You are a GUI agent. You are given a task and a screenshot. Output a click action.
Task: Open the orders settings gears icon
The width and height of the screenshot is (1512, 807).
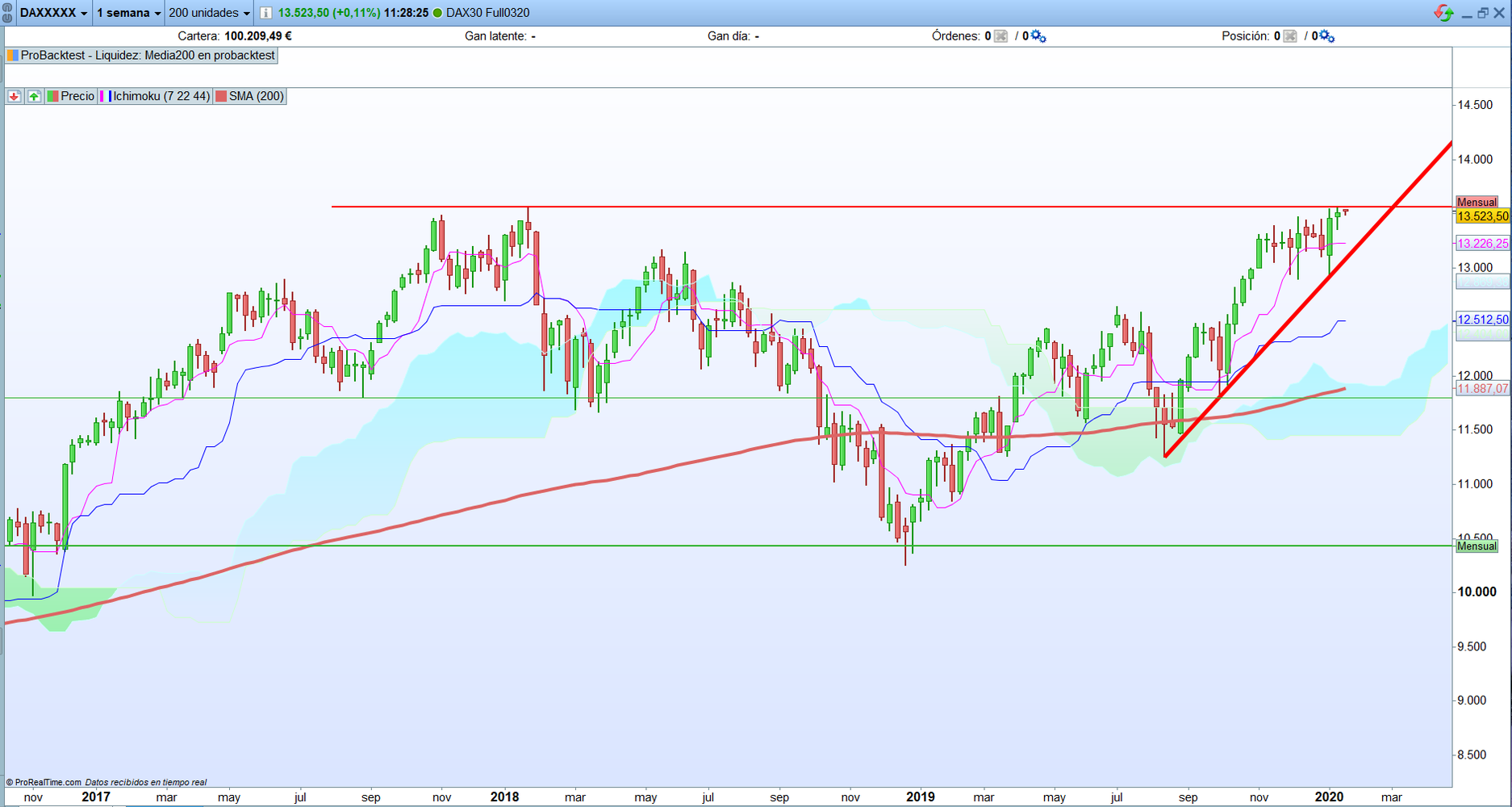coord(1039,36)
